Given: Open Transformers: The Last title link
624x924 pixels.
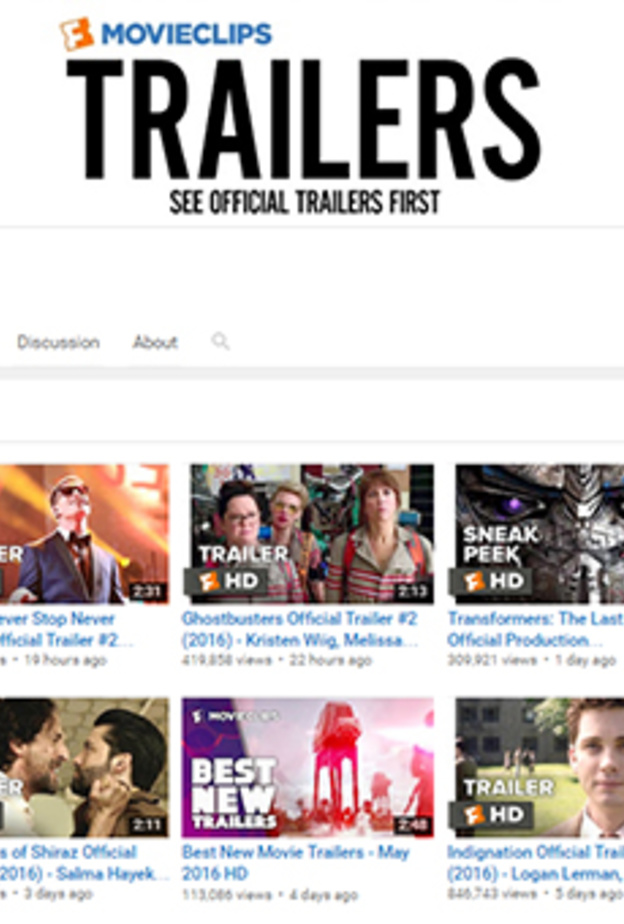Looking at the screenshot, I should pyautogui.click(x=535, y=629).
